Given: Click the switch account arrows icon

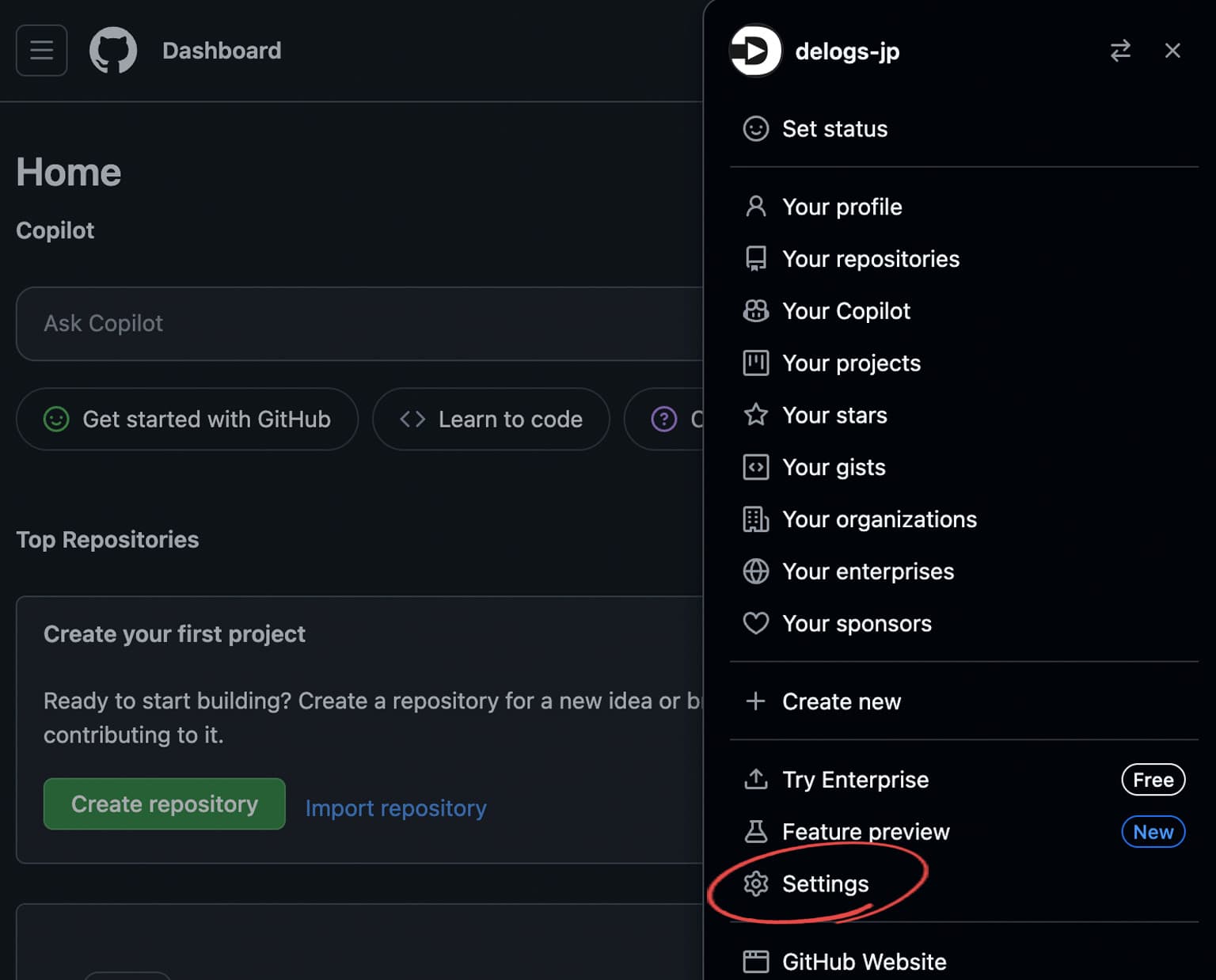Looking at the screenshot, I should pos(1120,51).
